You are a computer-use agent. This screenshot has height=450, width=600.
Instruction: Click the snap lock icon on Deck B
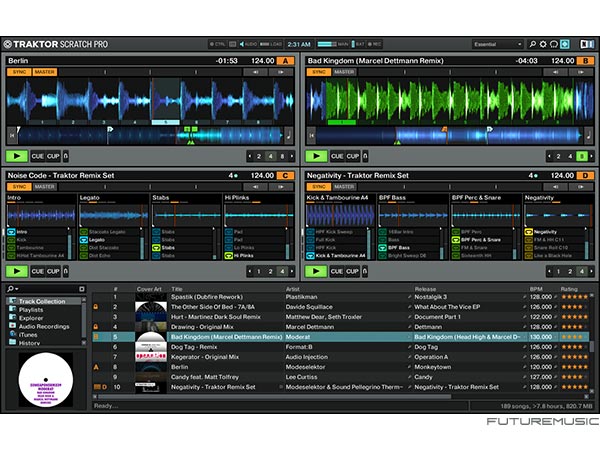tap(365, 156)
